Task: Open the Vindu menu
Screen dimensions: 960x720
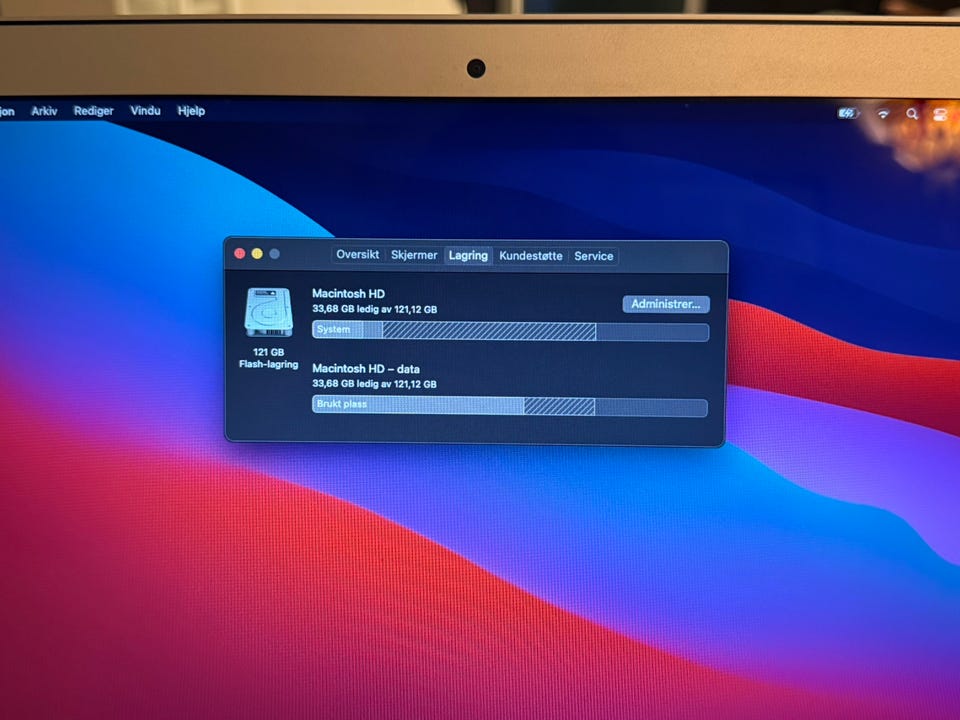Action: click(145, 111)
